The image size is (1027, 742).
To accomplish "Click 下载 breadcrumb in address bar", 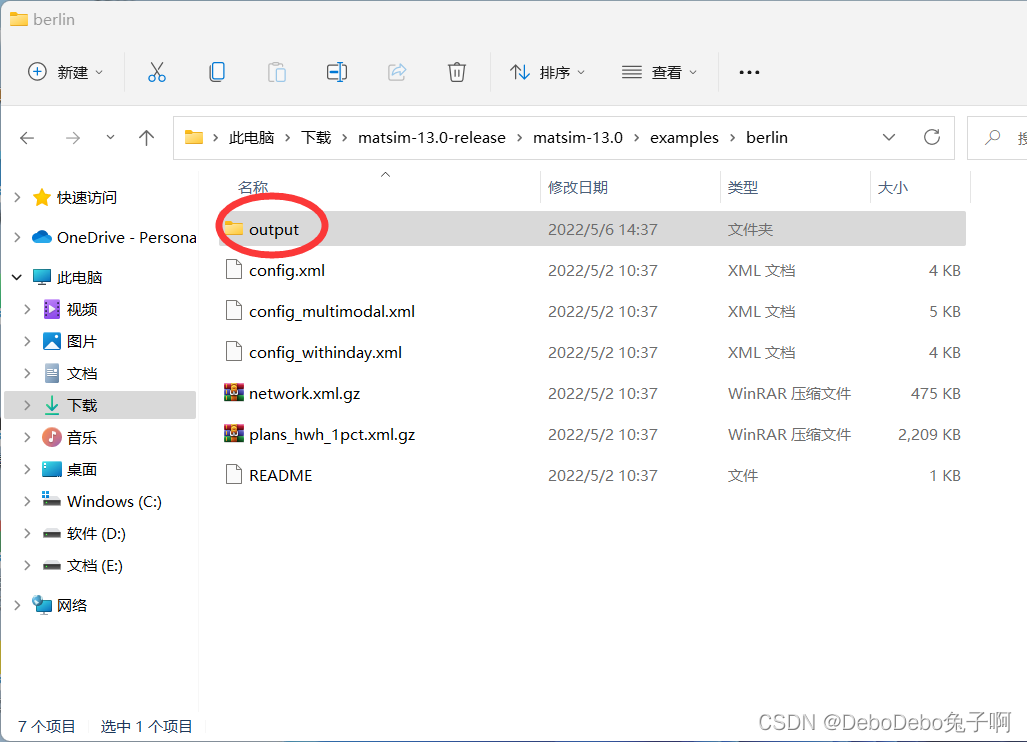I will pyautogui.click(x=316, y=138).
